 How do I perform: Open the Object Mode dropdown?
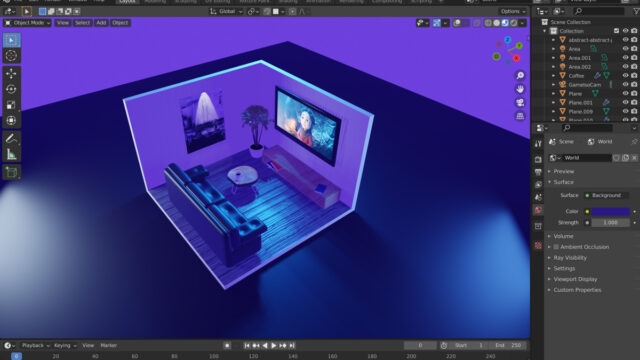tap(27, 23)
